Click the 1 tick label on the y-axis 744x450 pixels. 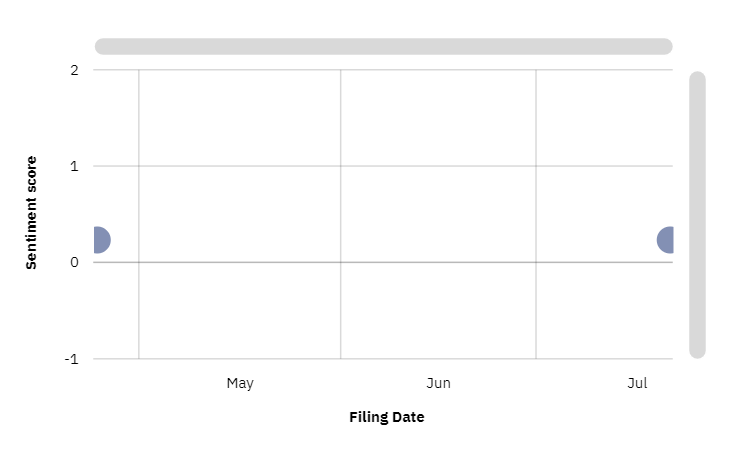(x=75, y=166)
